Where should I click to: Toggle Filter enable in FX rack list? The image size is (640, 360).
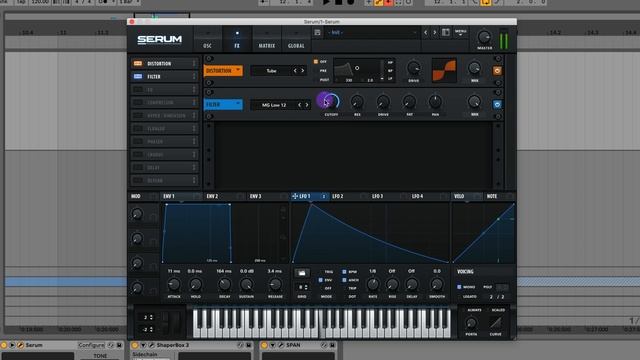point(138,77)
